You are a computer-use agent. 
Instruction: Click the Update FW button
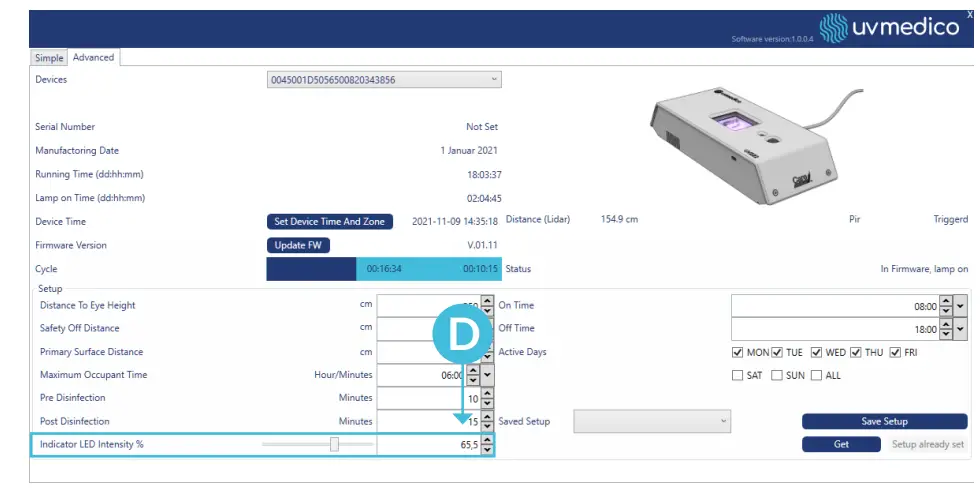(298, 245)
